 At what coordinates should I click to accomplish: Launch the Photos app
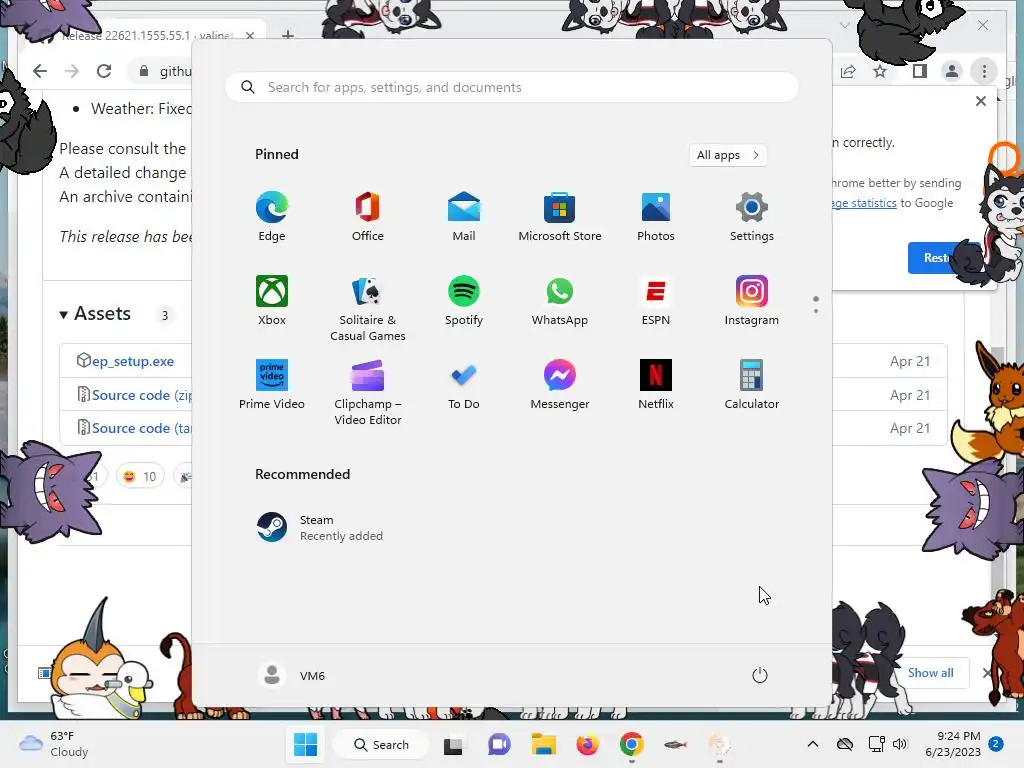(x=656, y=217)
